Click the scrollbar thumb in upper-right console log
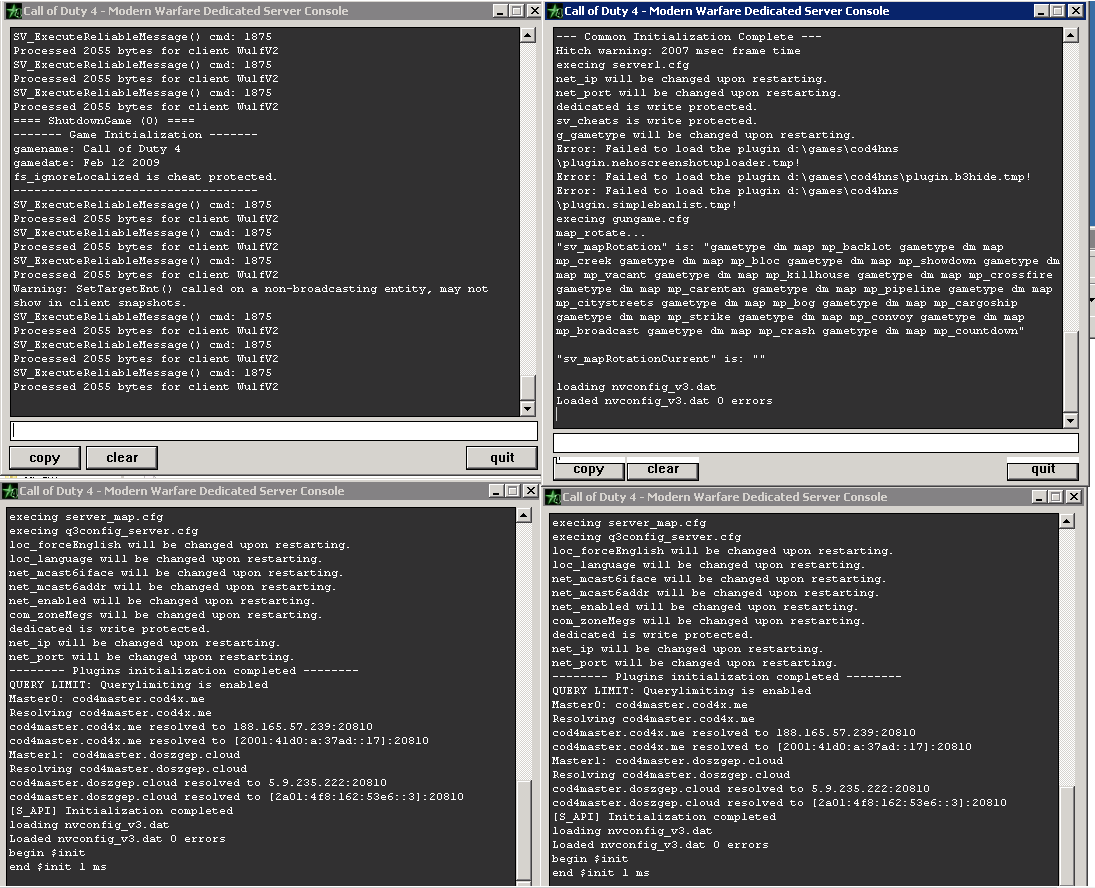The width and height of the screenshot is (1095, 888). (x=1070, y=371)
